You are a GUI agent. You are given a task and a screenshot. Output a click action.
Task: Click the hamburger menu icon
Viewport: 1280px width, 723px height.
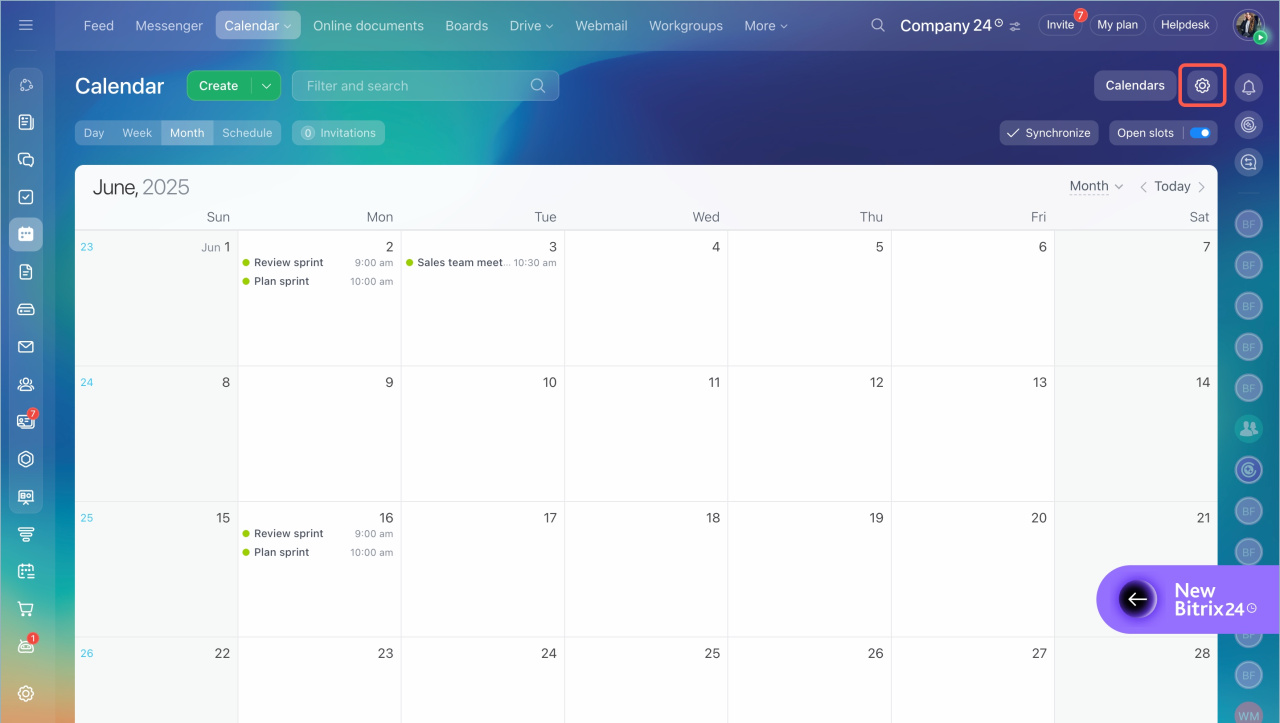(x=26, y=25)
